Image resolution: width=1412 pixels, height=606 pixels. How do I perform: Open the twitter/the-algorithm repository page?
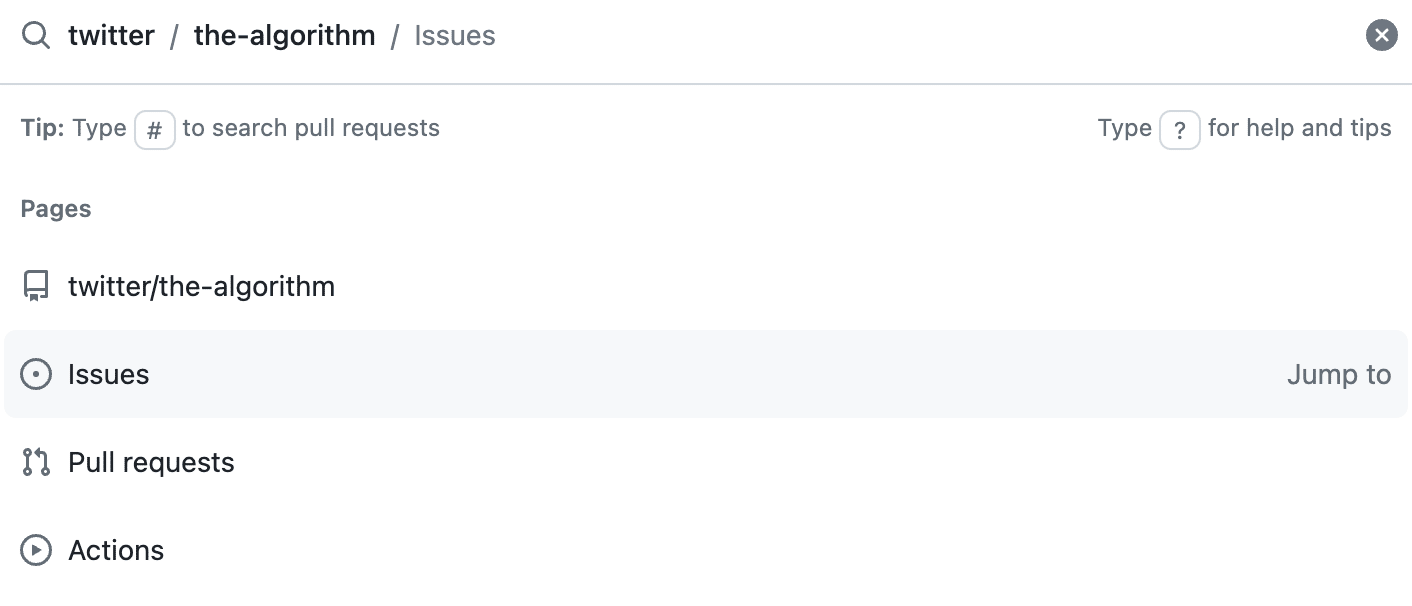[x=706, y=287]
